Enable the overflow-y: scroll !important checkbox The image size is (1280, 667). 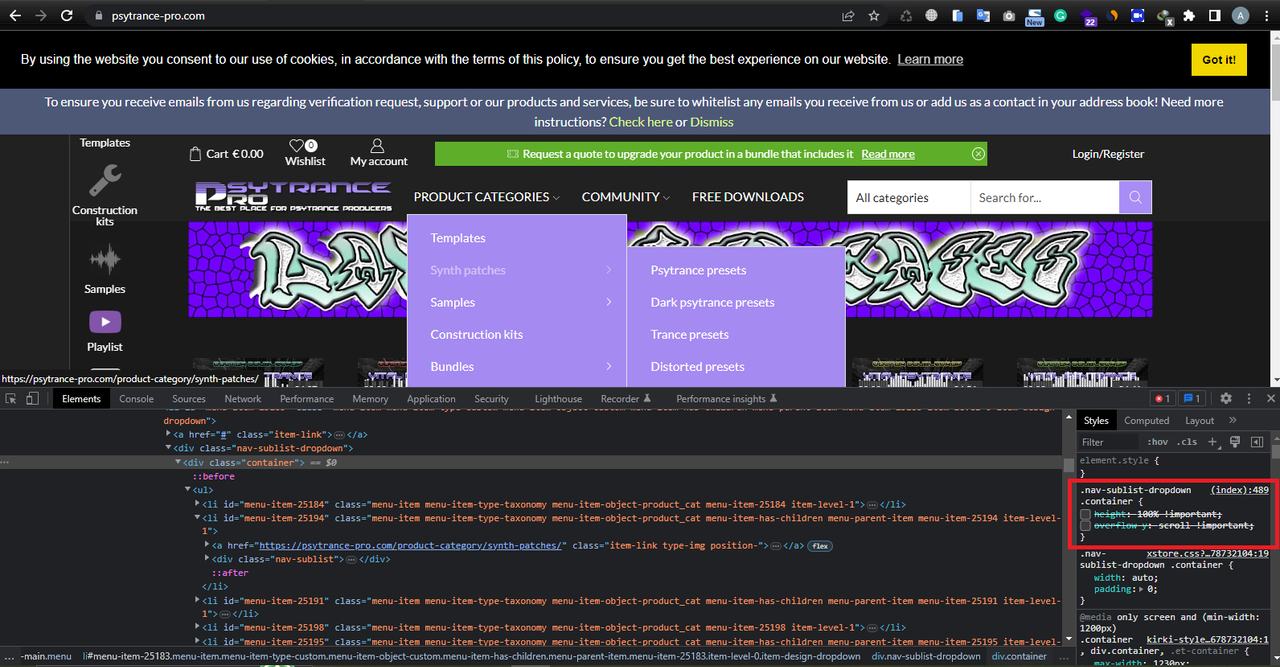click(x=1086, y=526)
